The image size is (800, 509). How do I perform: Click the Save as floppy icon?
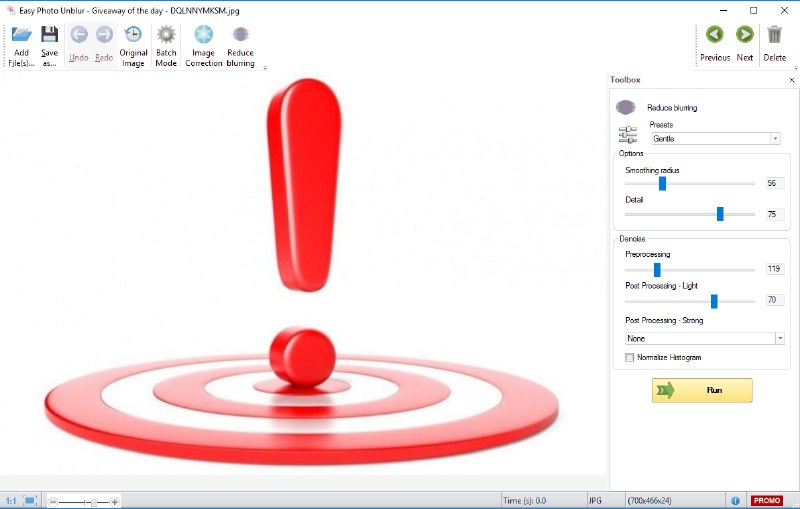(x=49, y=34)
